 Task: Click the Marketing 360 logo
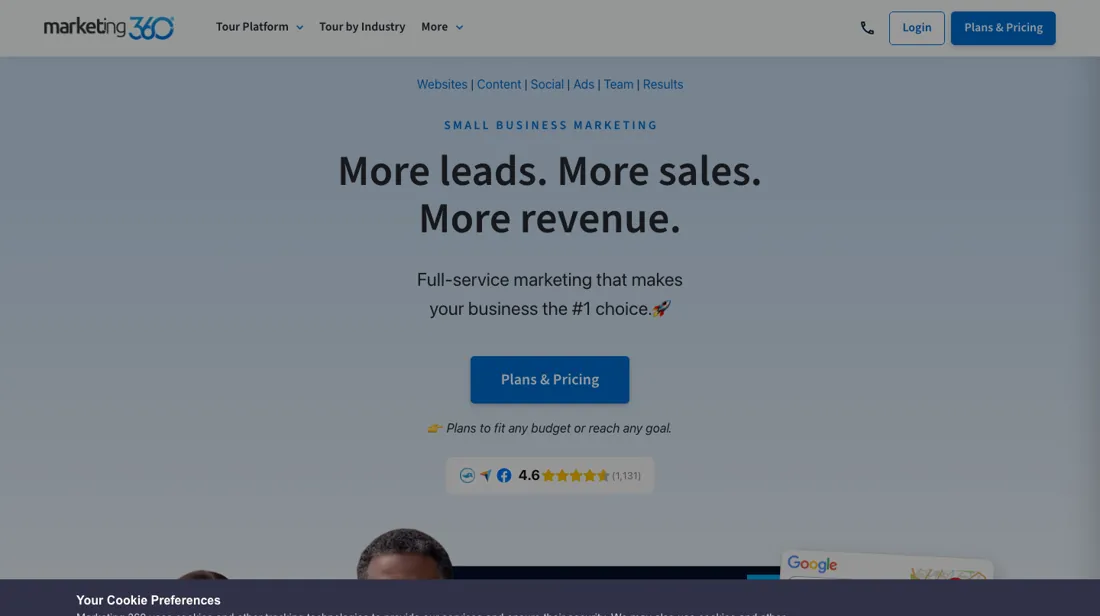[x=109, y=27]
